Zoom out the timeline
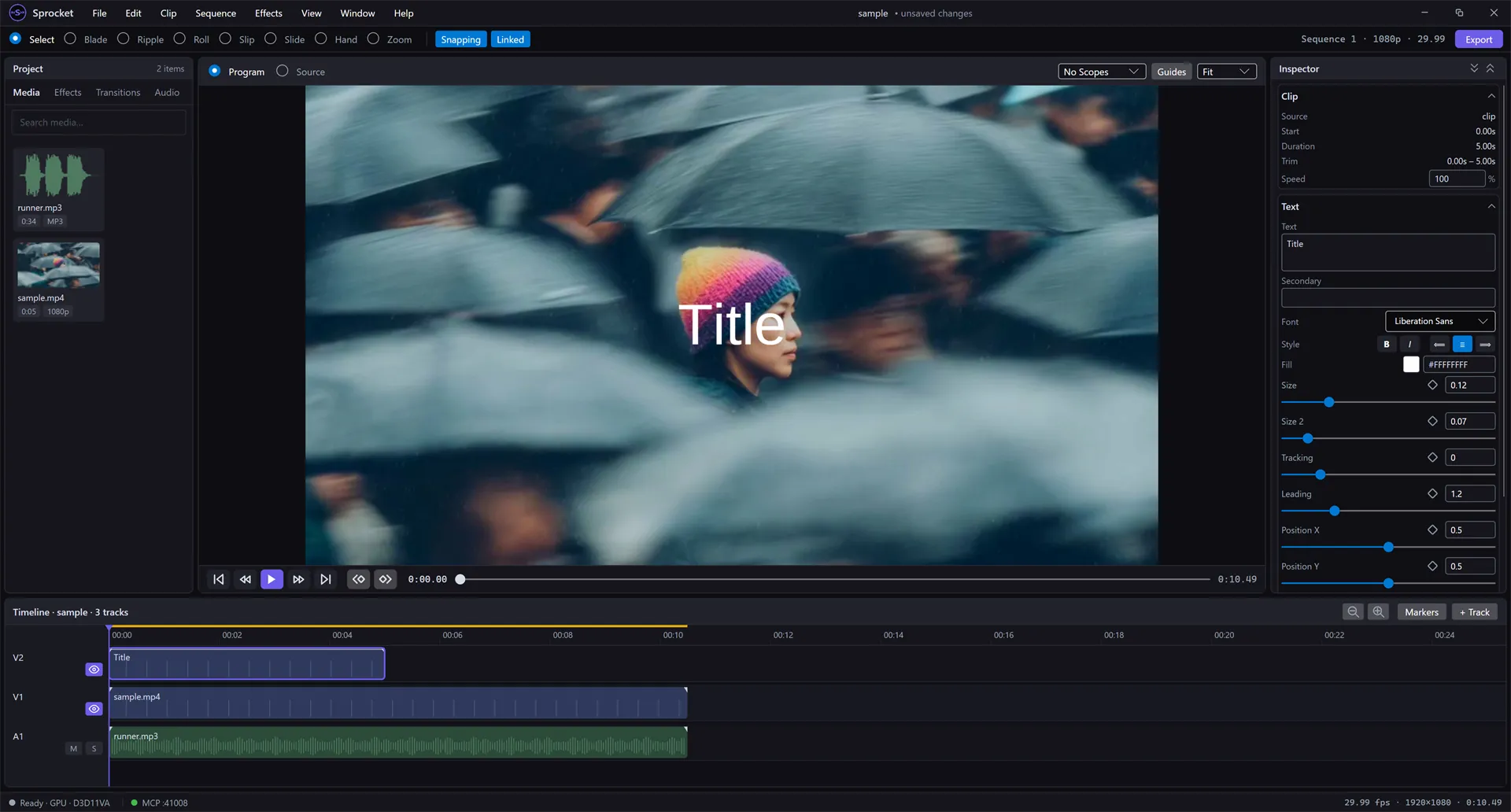Image resolution: width=1511 pixels, height=812 pixels. coord(1353,612)
